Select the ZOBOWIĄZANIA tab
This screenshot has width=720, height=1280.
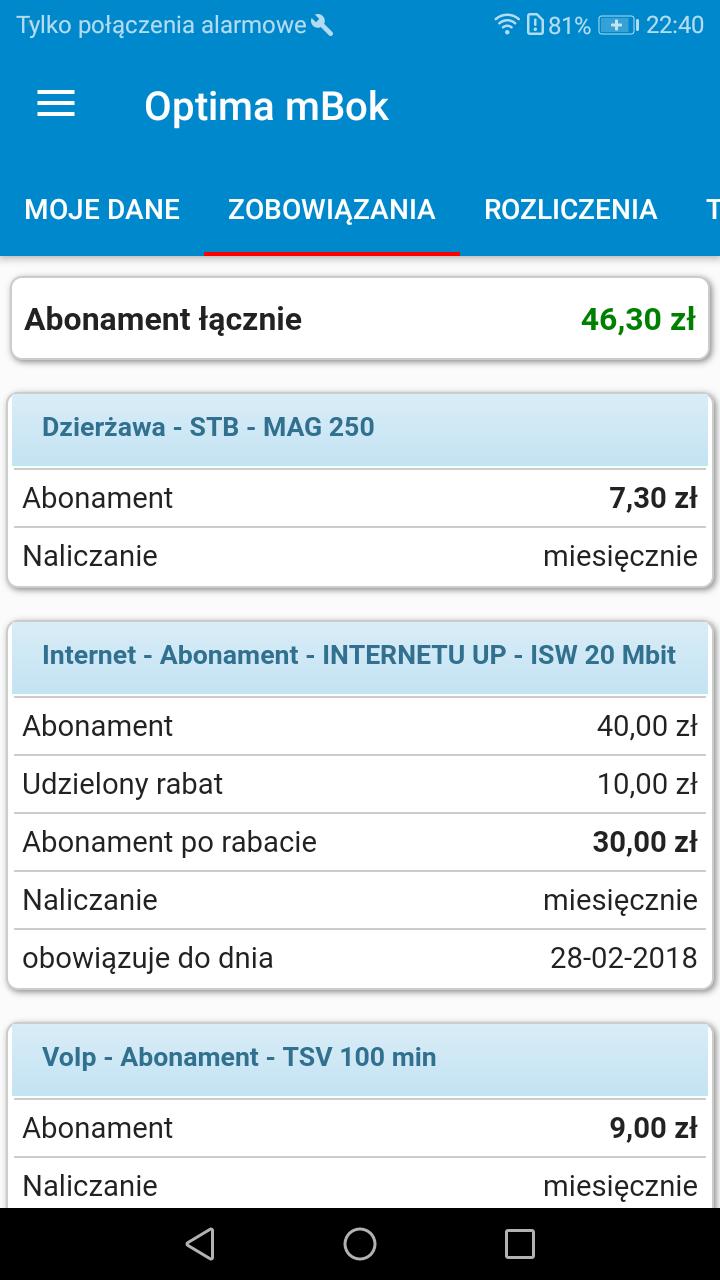tap(331, 210)
